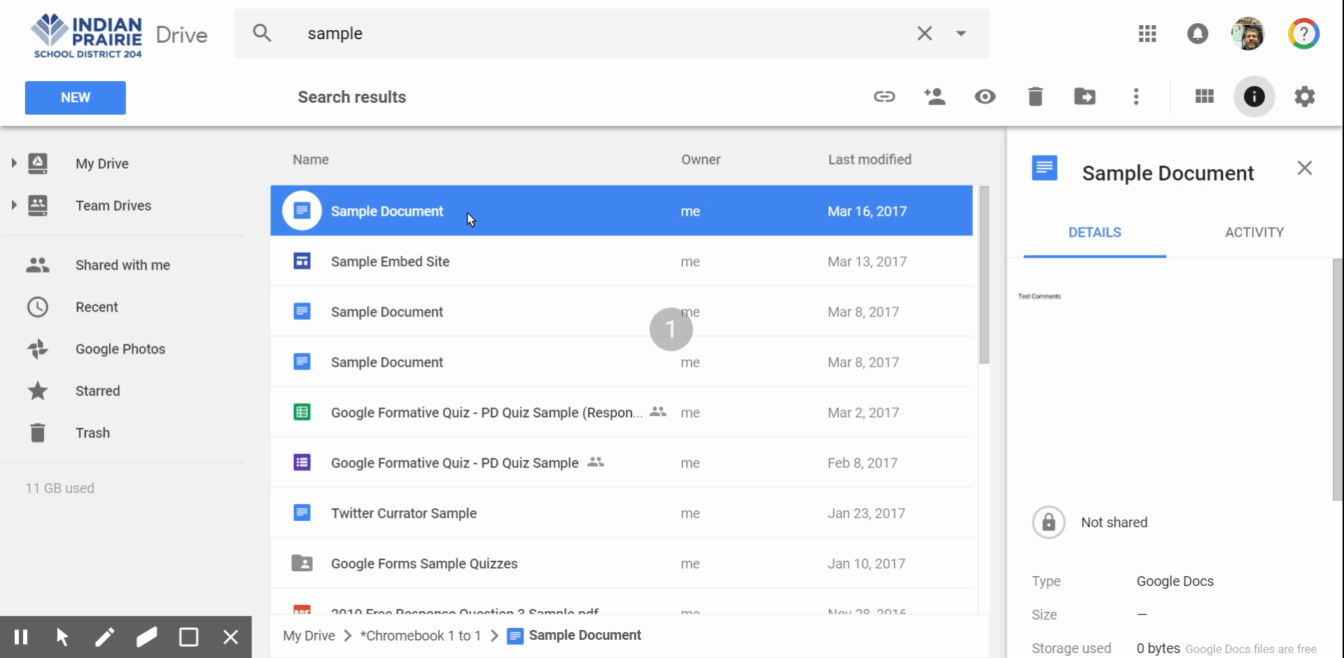1344x658 pixels.
Task: Click the preview eye icon
Action: click(x=985, y=97)
